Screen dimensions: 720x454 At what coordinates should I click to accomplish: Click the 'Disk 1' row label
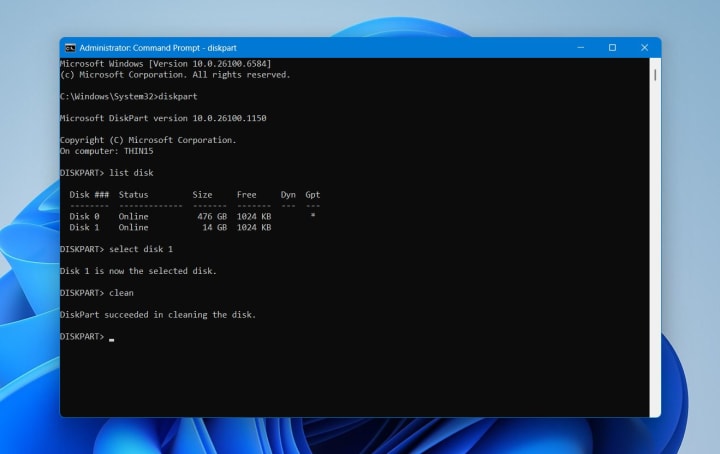point(84,227)
